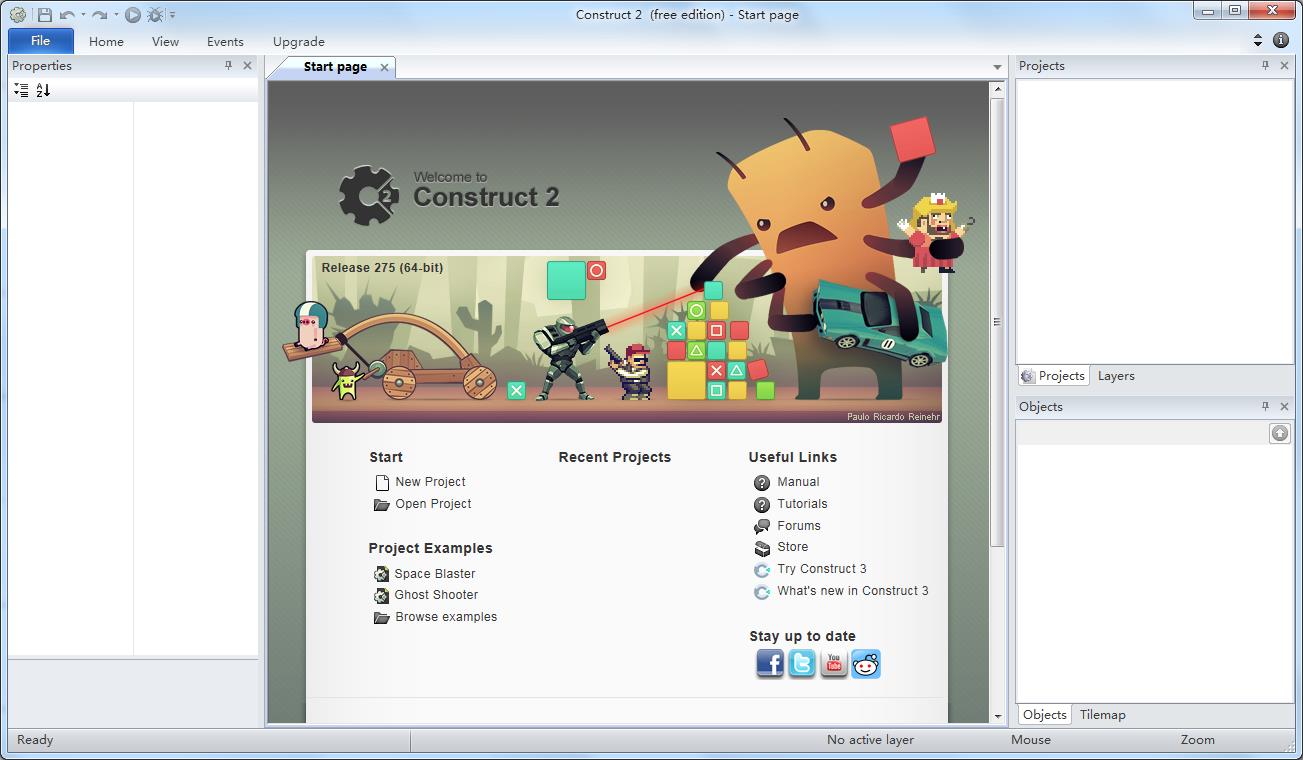Viewport: 1303px width, 760px height.
Task: Click the Run layout play icon
Action: click(133, 15)
